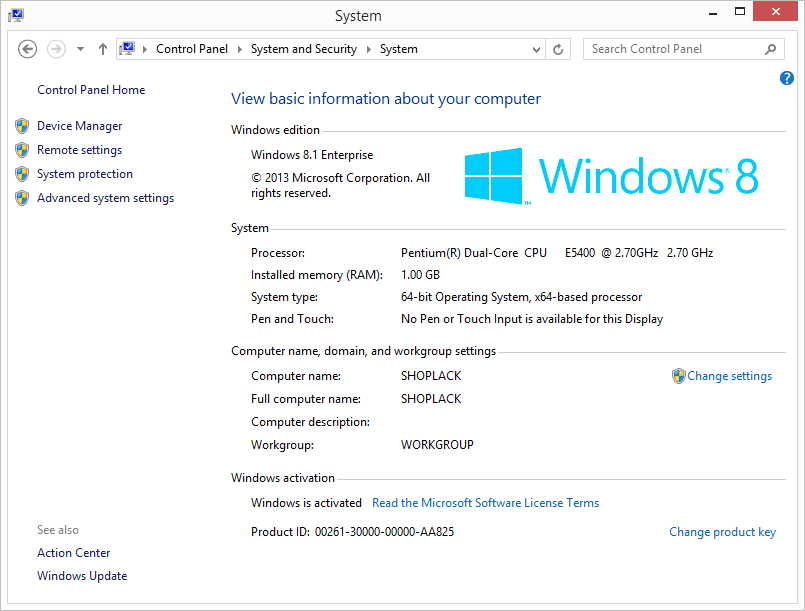The width and height of the screenshot is (805, 611).
Task: Open System protection
Action: click(85, 174)
